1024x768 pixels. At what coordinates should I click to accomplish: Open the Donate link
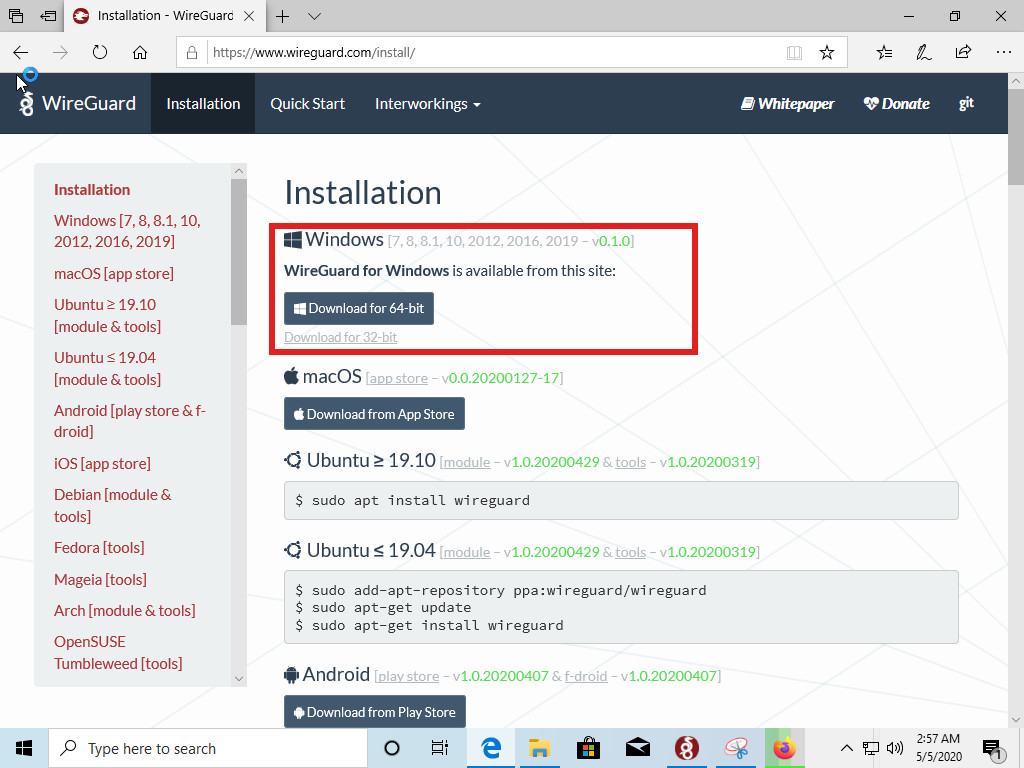pyautogui.click(x=897, y=103)
